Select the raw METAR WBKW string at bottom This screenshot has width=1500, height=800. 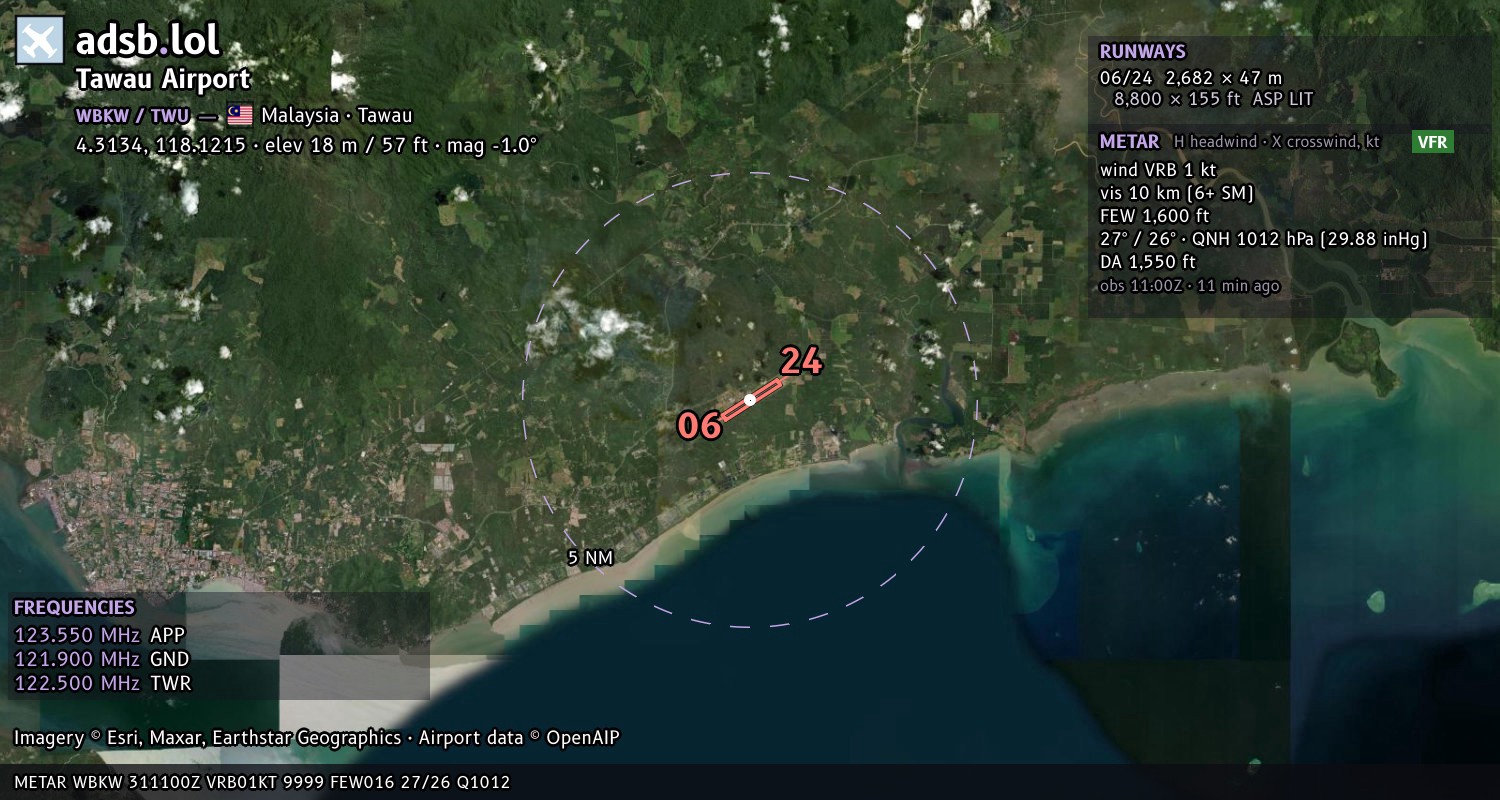click(262, 782)
